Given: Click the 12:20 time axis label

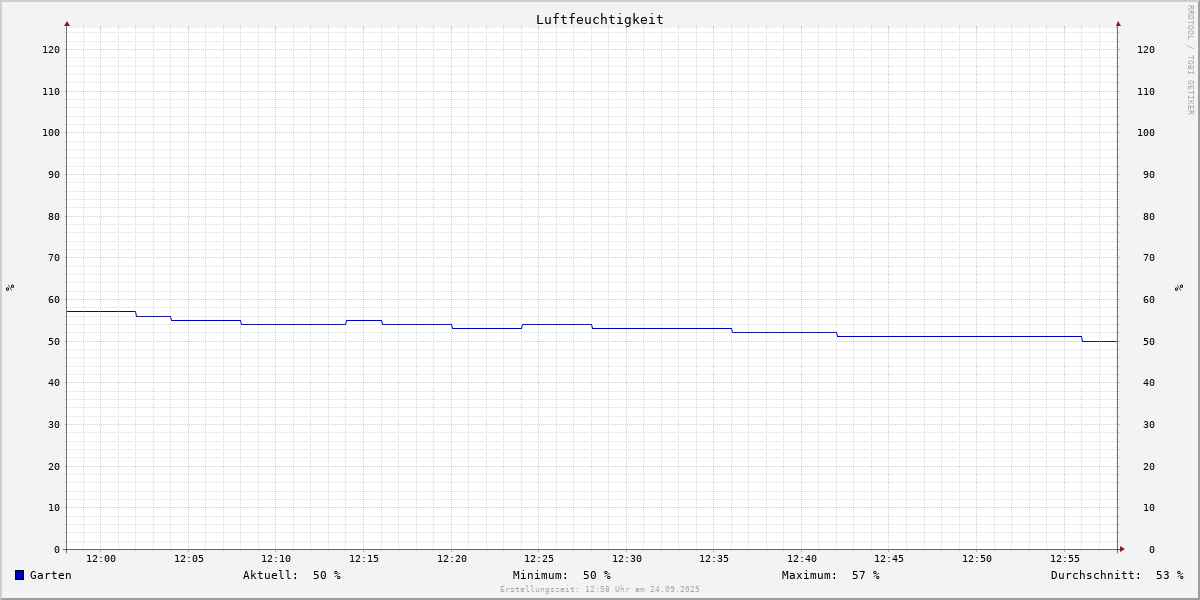Looking at the screenshot, I should (x=452, y=559).
